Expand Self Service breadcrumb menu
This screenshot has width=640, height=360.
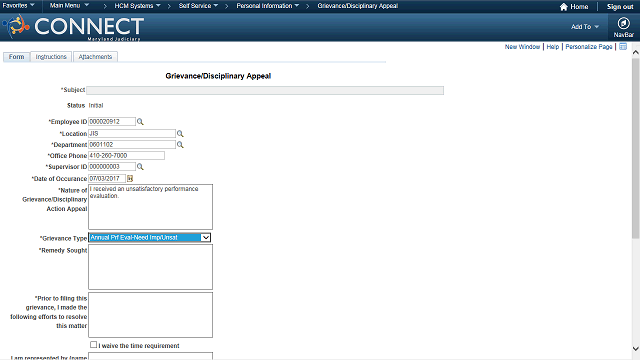[198, 6]
